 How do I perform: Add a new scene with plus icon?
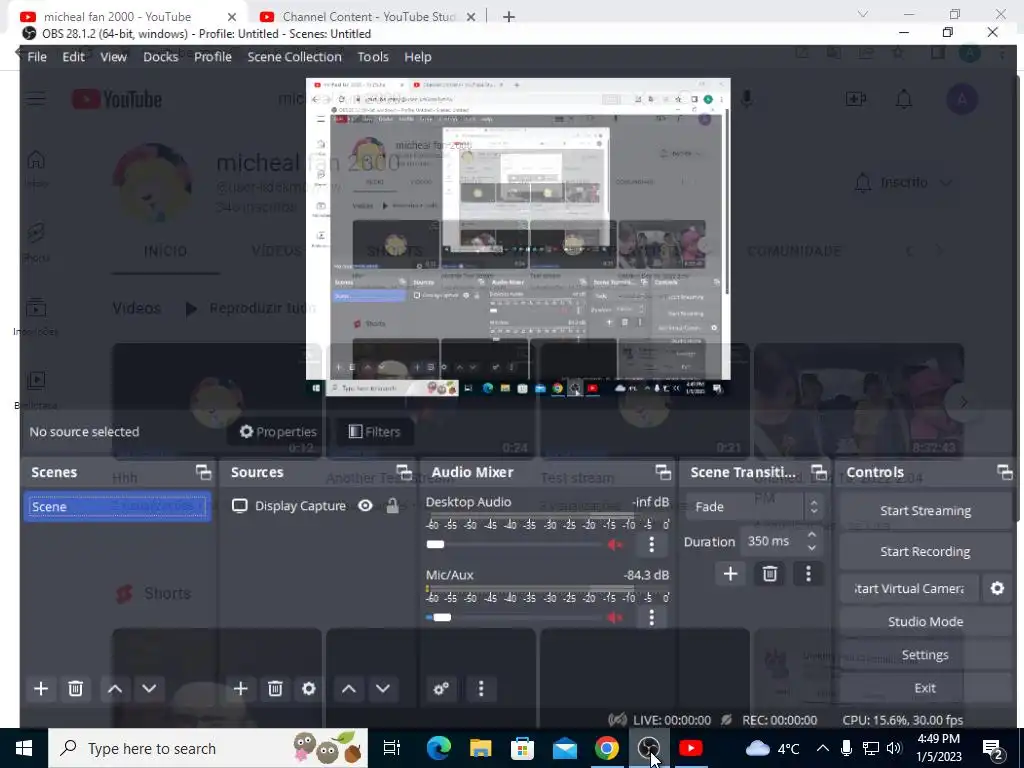pyautogui.click(x=40, y=688)
